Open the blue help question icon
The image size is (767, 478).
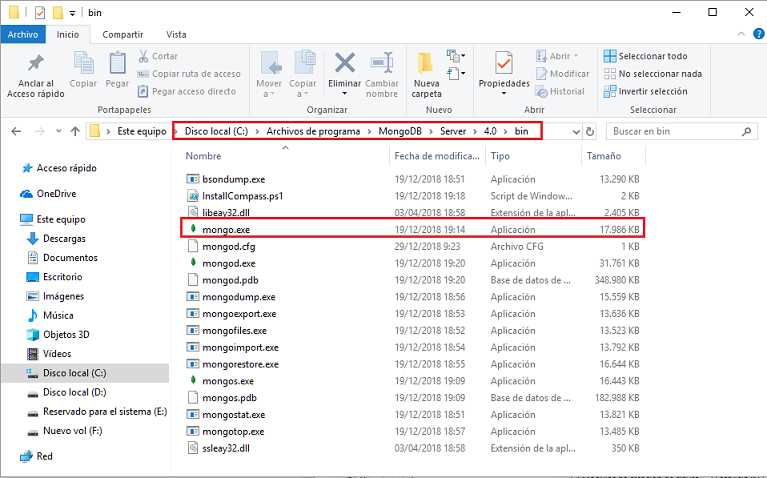(x=759, y=34)
